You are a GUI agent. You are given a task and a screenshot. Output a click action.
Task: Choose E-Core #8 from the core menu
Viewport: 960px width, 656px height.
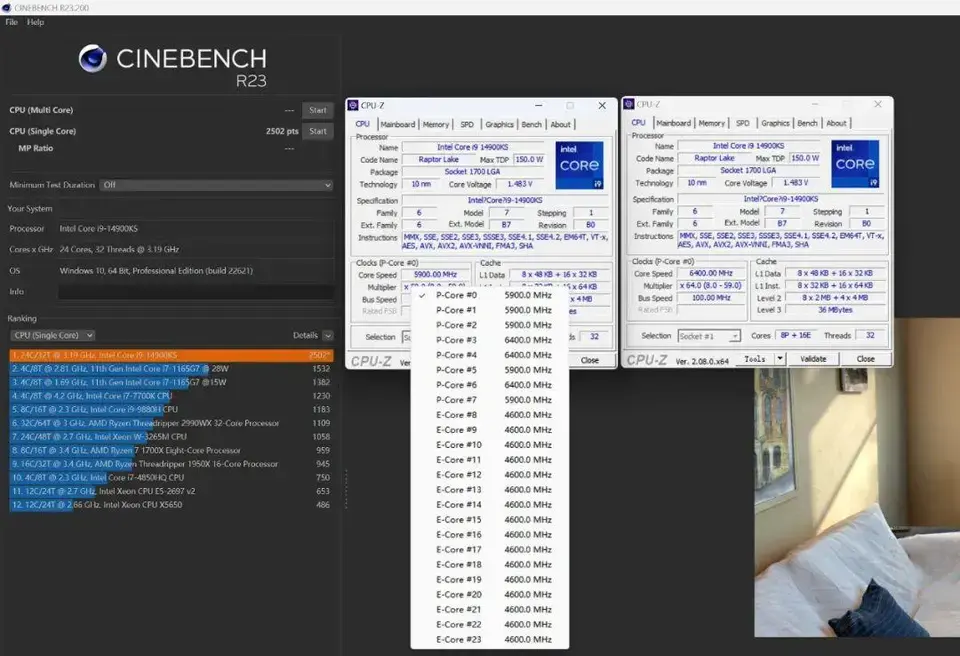(490, 415)
